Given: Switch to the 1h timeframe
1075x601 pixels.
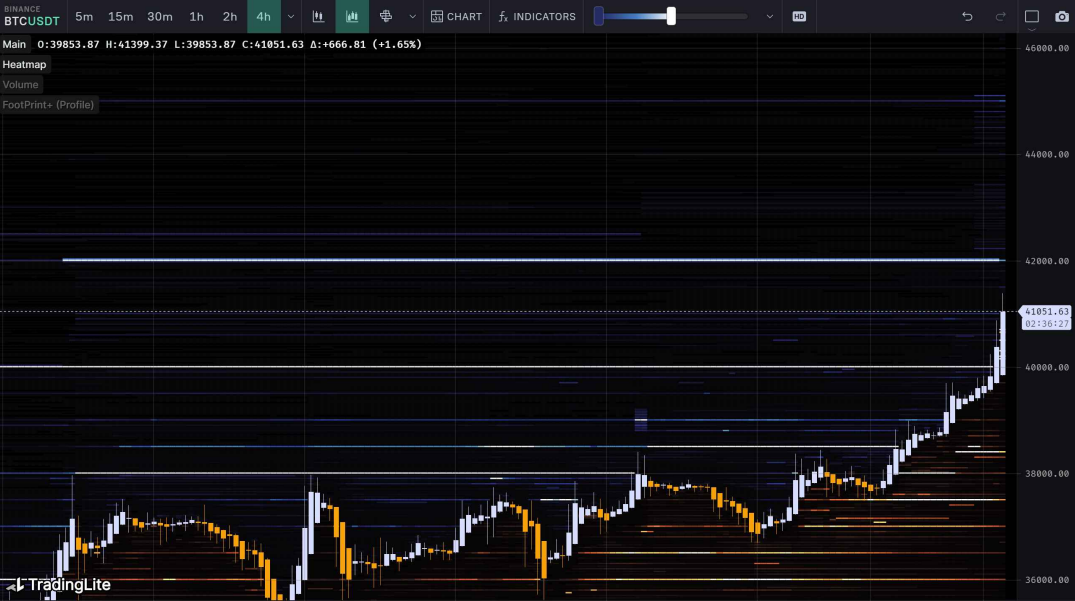Looking at the screenshot, I should [x=196, y=16].
